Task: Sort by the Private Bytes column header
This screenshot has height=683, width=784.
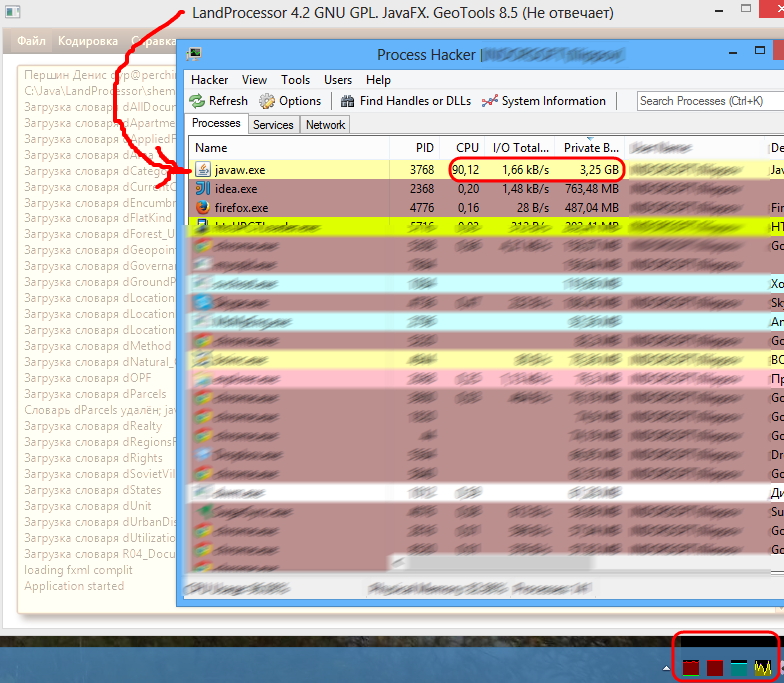Action: (590, 148)
